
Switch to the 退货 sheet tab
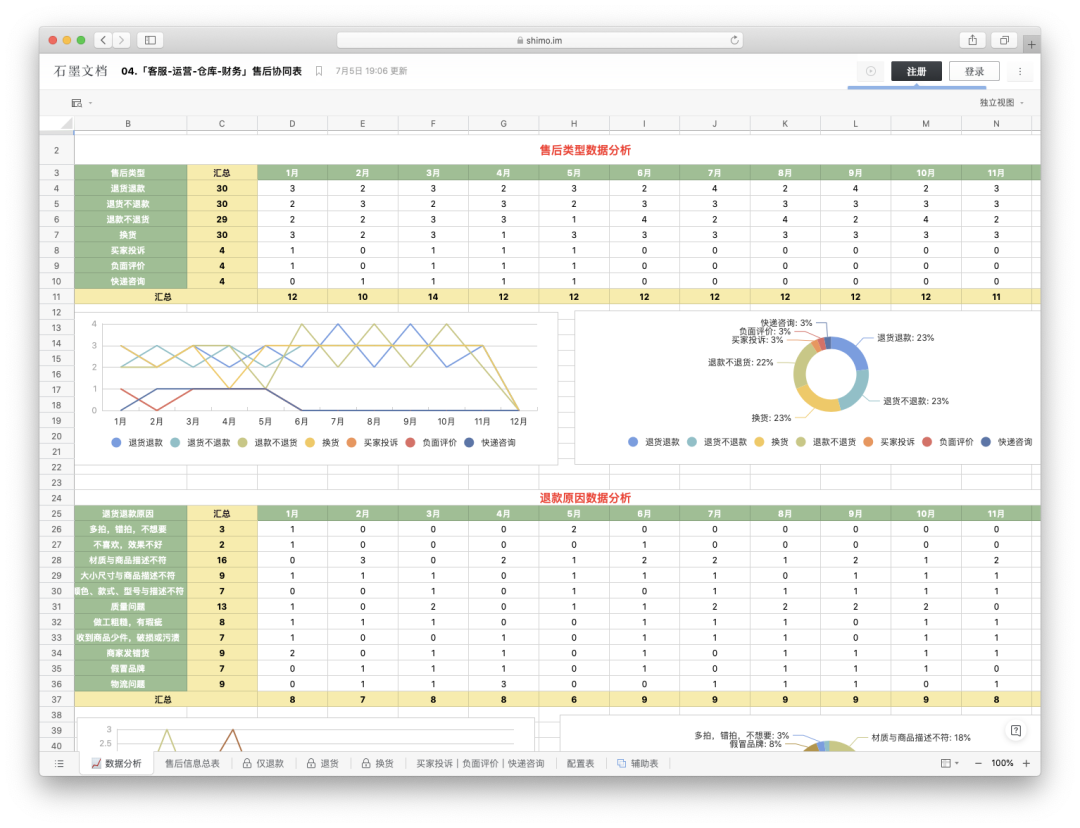322,763
